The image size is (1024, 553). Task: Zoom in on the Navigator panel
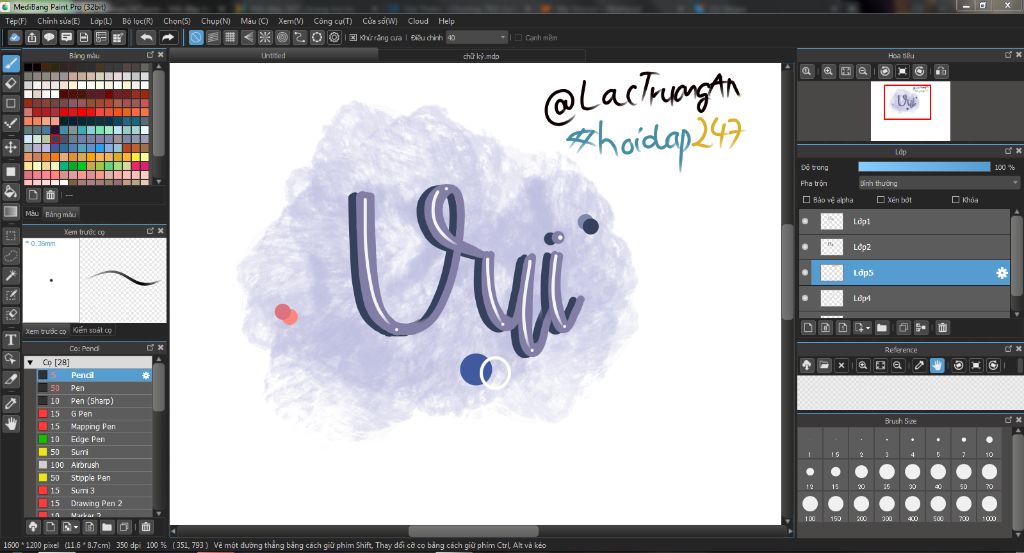click(x=828, y=71)
